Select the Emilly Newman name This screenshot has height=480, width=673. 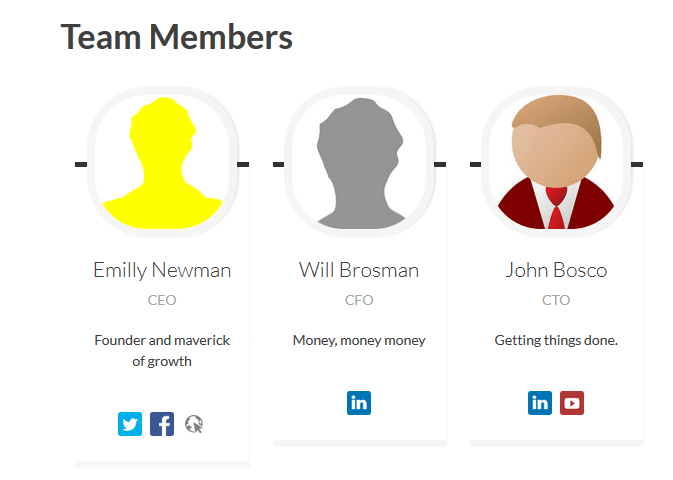pyautogui.click(x=162, y=270)
